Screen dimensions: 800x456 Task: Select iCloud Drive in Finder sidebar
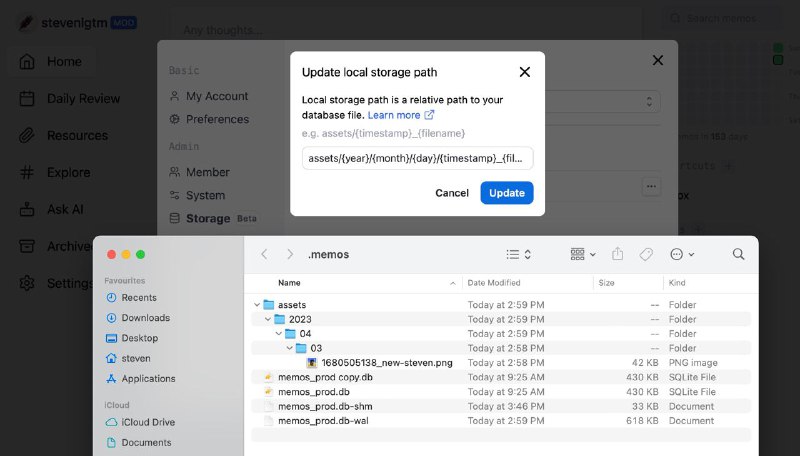pyautogui.click(x=148, y=422)
